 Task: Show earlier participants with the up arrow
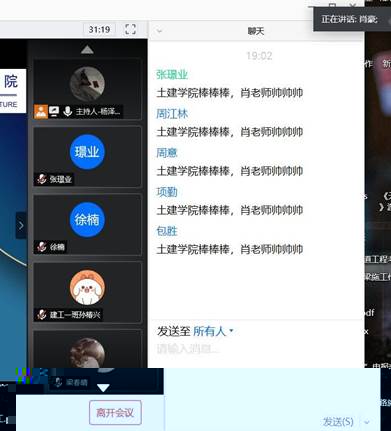(87, 50)
